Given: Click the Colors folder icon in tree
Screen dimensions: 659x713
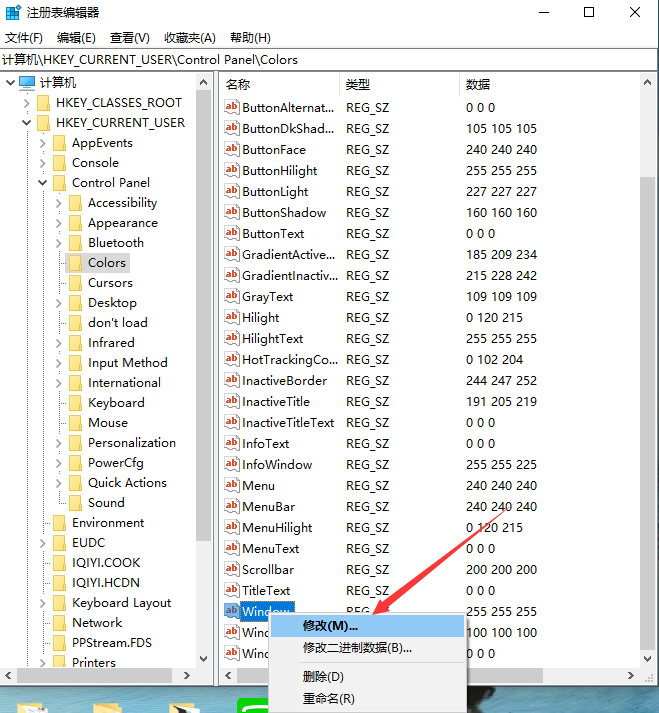Looking at the screenshot, I should (74, 263).
